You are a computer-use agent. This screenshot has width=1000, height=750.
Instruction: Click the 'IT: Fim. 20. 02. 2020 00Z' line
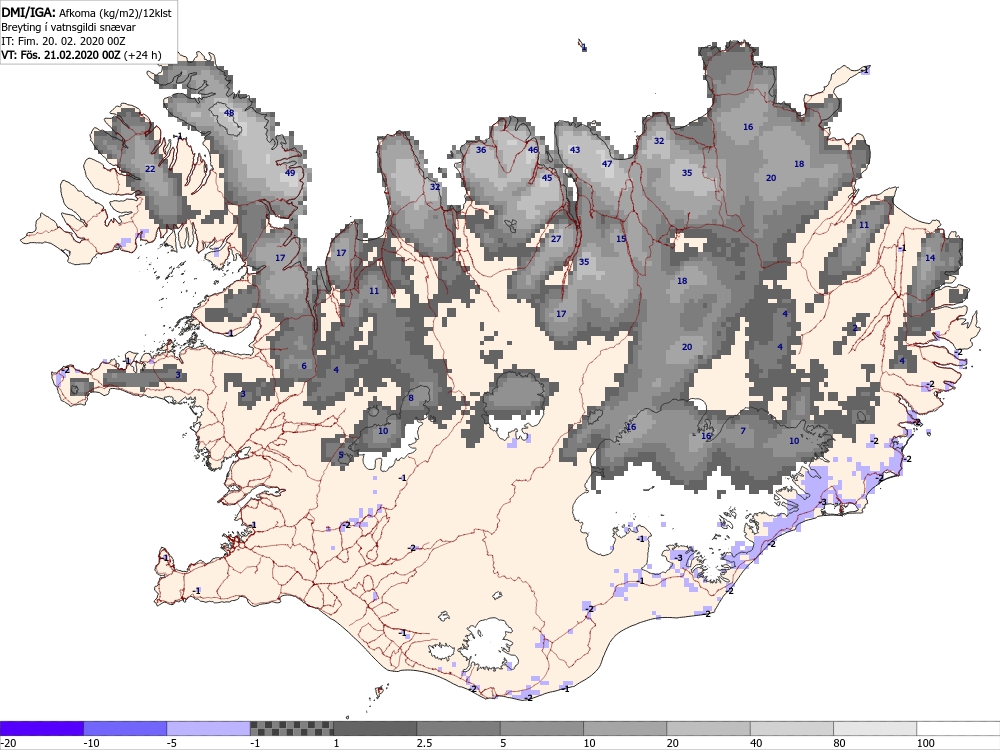(x=63, y=41)
